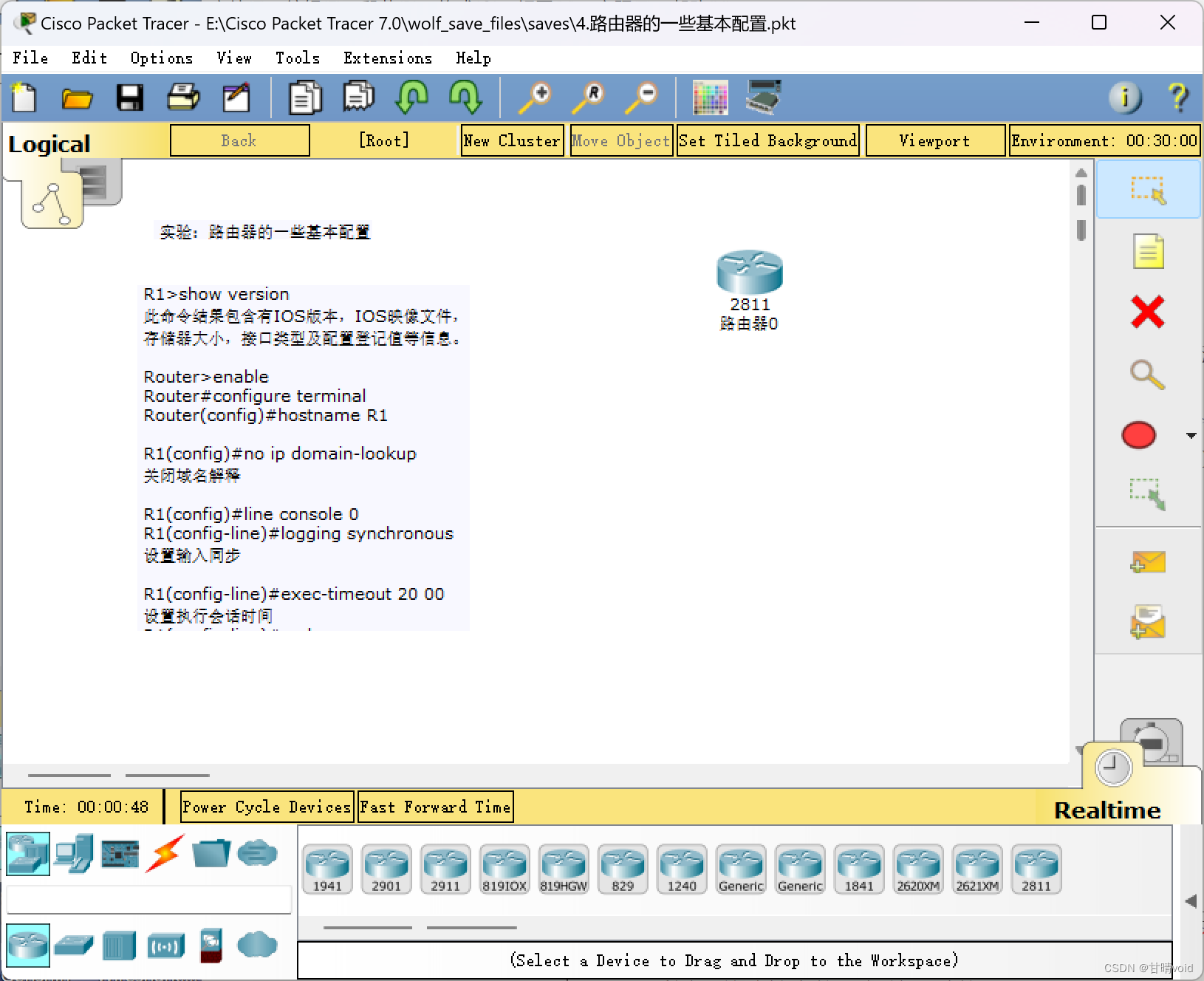The width and height of the screenshot is (1204, 981).
Task: Open the View menu
Action: coord(234,58)
